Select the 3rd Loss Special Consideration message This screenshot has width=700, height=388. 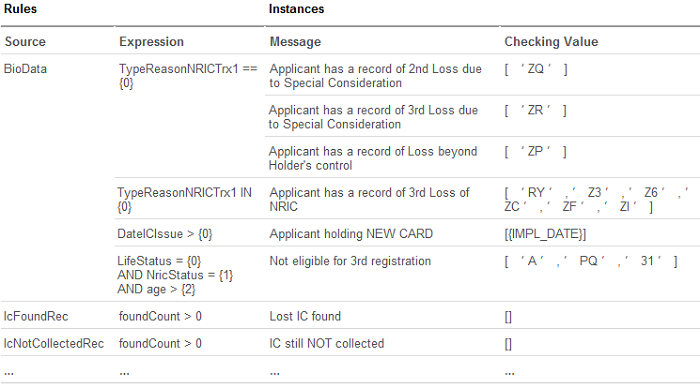click(373, 117)
